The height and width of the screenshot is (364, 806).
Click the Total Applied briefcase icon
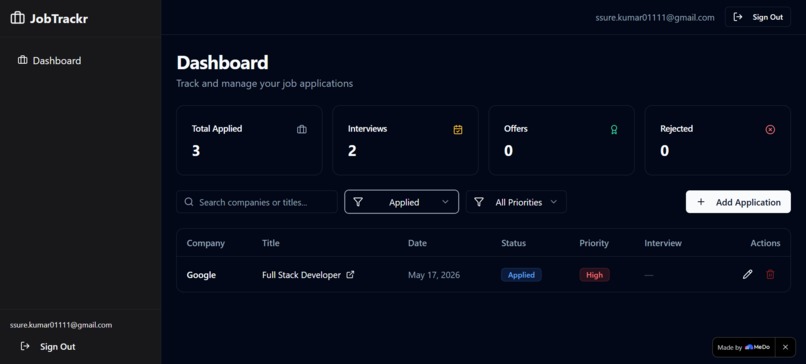(302, 130)
